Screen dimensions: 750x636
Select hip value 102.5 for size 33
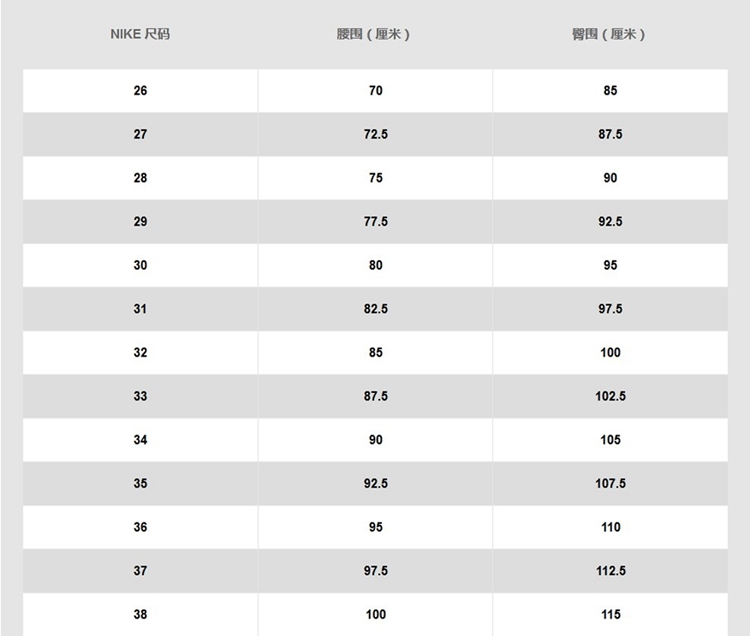coord(610,397)
